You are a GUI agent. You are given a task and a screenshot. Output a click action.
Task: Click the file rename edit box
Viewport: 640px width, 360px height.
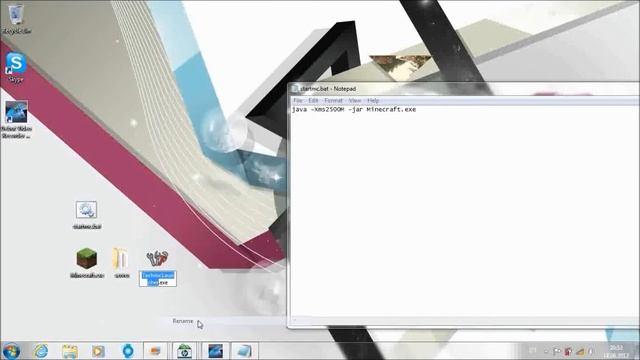158,279
